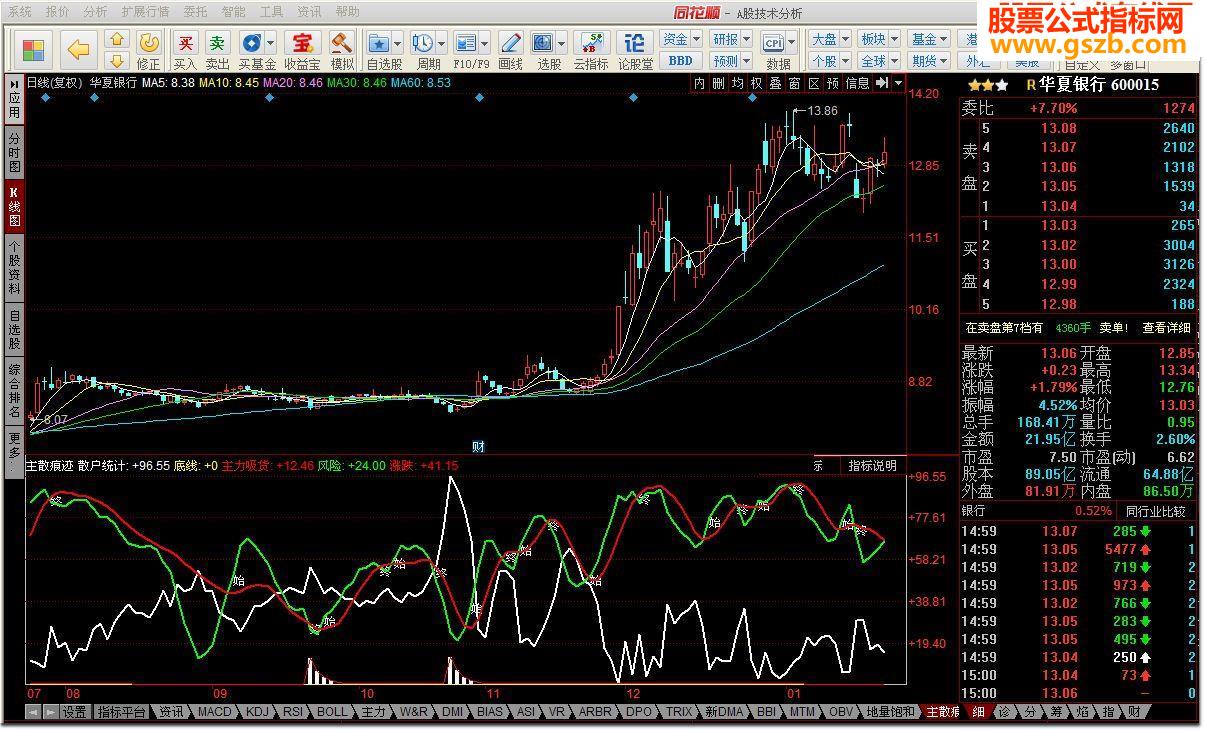Open the 扩展行情 menu
The width and height of the screenshot is (1205, 730).
(146, 12)
